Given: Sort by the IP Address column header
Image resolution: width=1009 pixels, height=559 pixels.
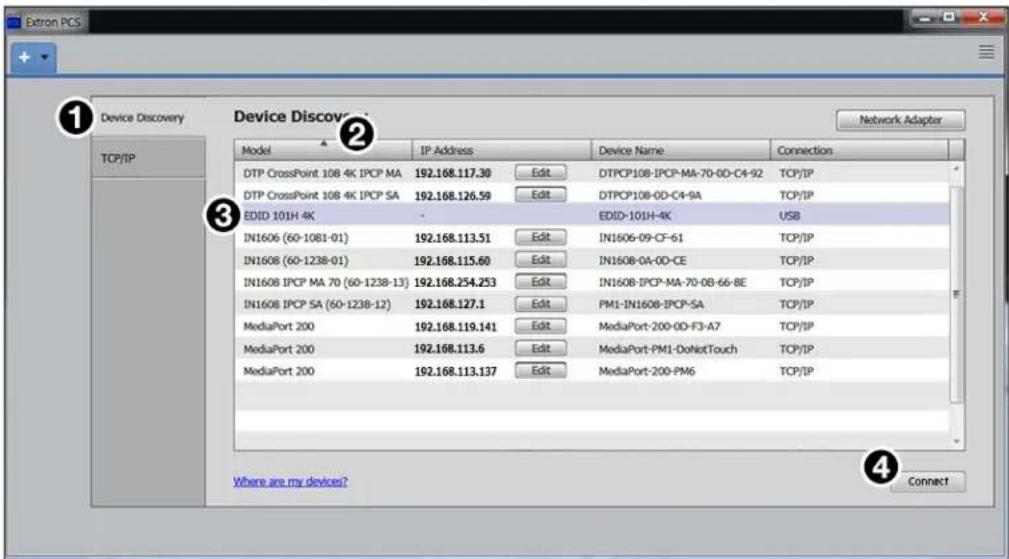Looking at the screenshot, I should point(501,151).
